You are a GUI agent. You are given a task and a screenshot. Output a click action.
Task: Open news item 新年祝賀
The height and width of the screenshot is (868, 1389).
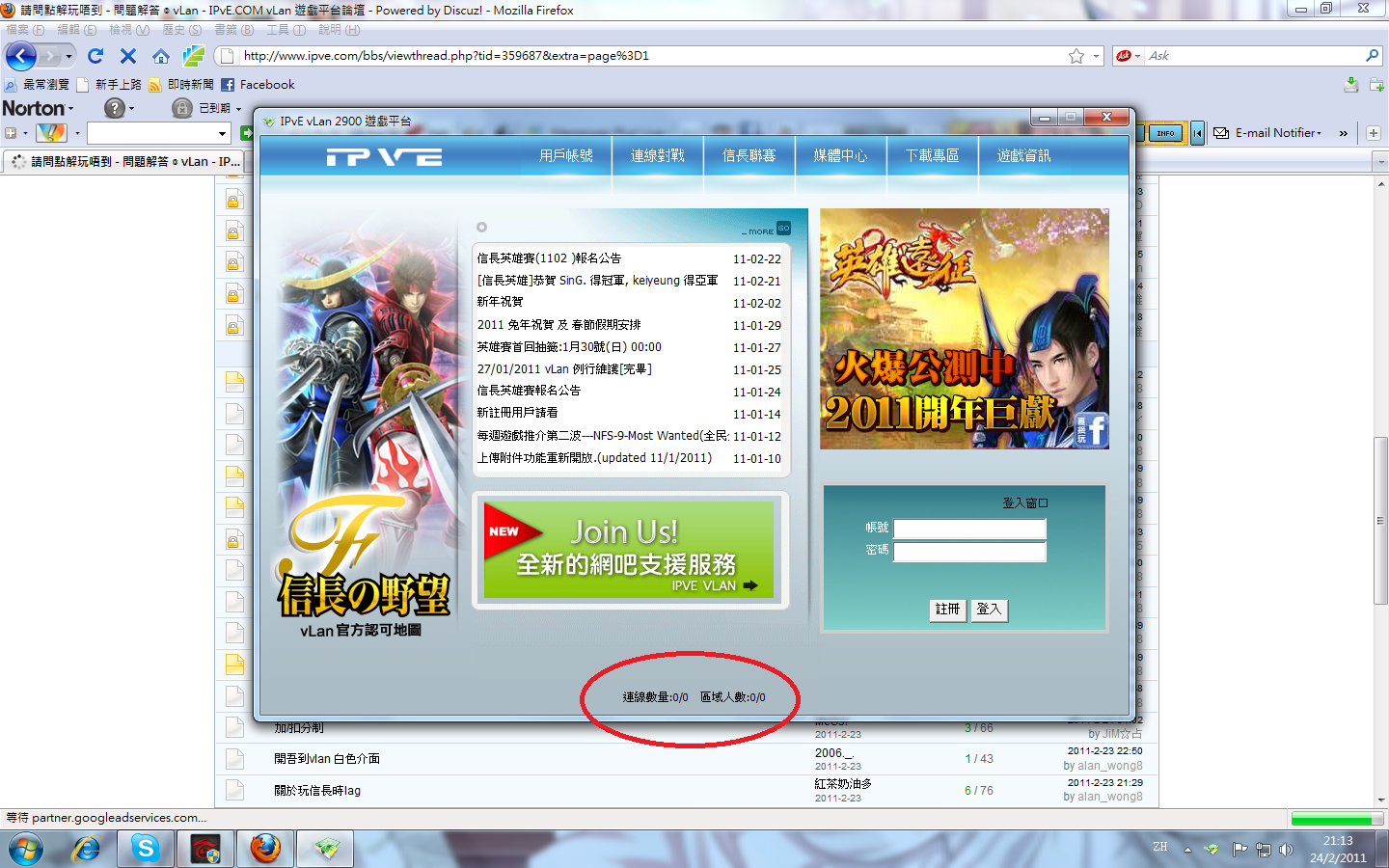click(x=500, y=303)
